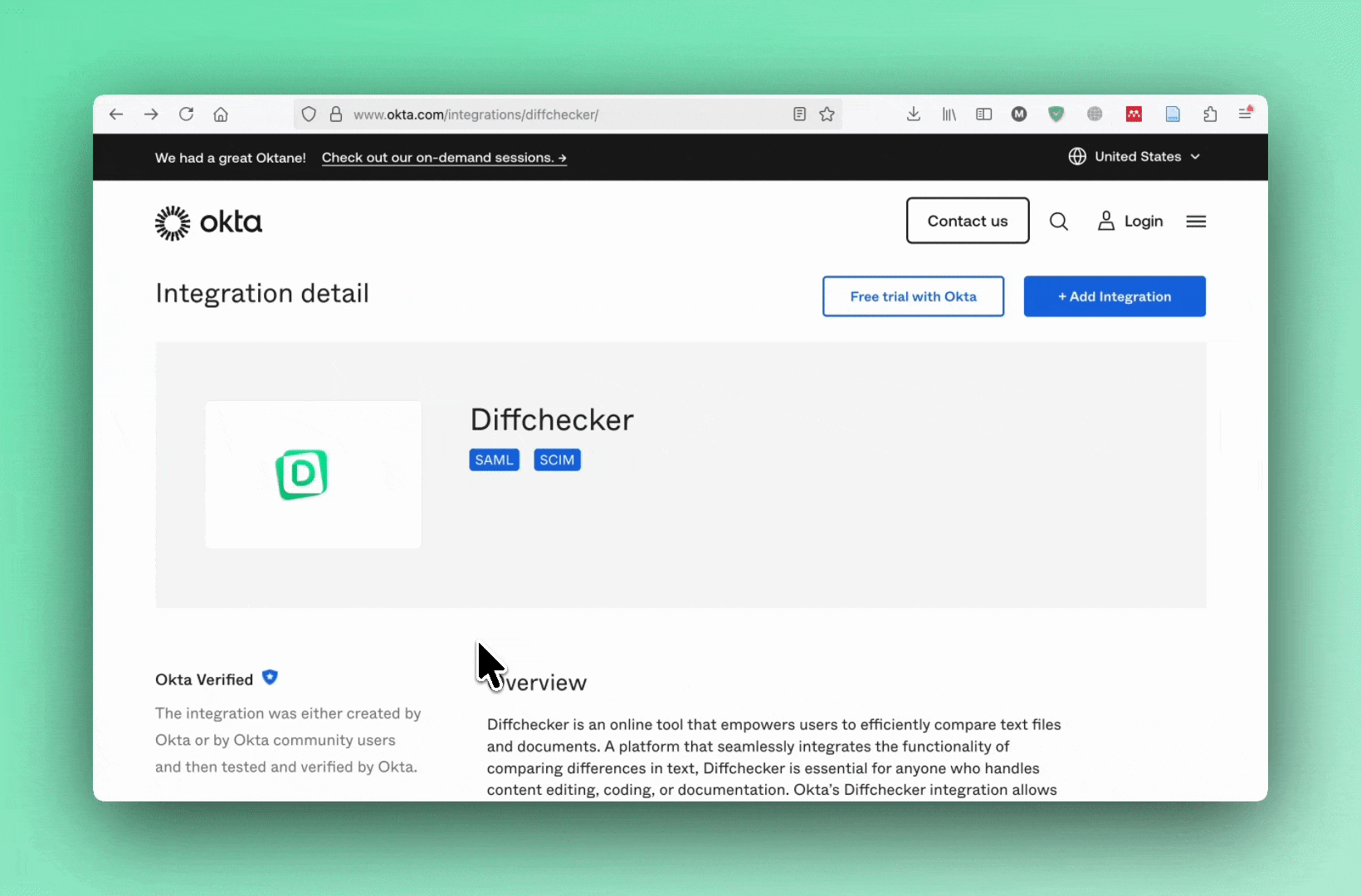
Task: Bookmark the page with the star icon
Action: click(827, 114)
